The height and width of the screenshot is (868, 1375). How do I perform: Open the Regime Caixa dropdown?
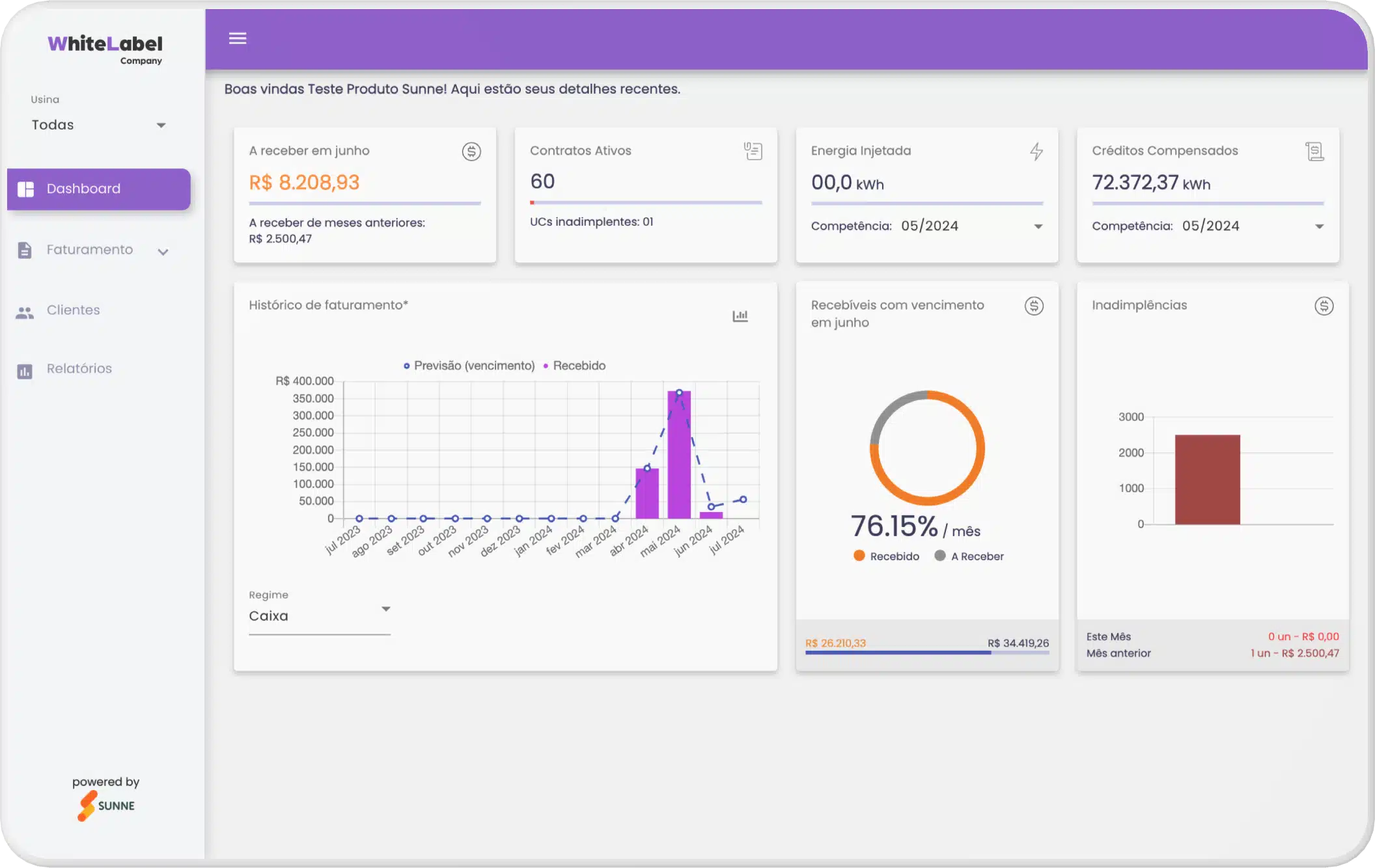pyautogui.click(x=320, y=616)
